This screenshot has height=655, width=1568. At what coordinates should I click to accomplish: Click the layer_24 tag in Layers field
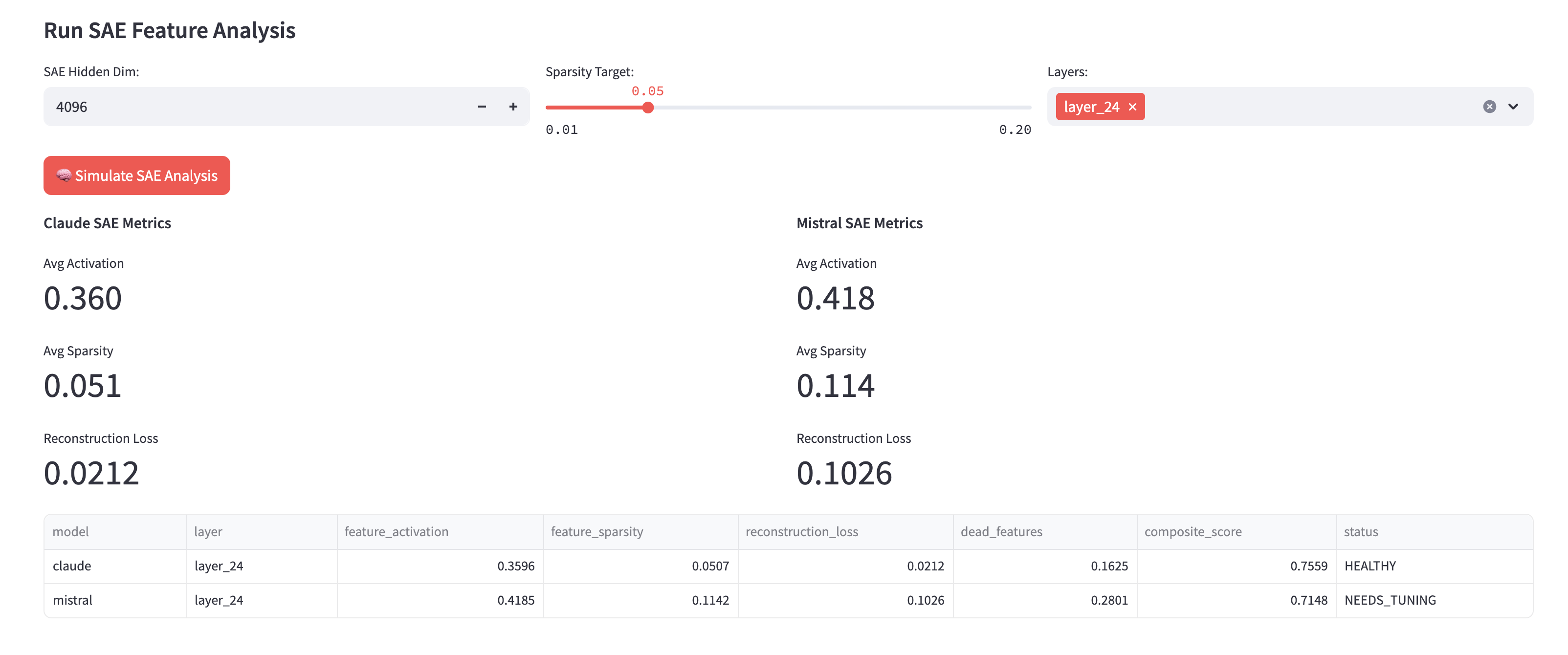click(1091, 107)
